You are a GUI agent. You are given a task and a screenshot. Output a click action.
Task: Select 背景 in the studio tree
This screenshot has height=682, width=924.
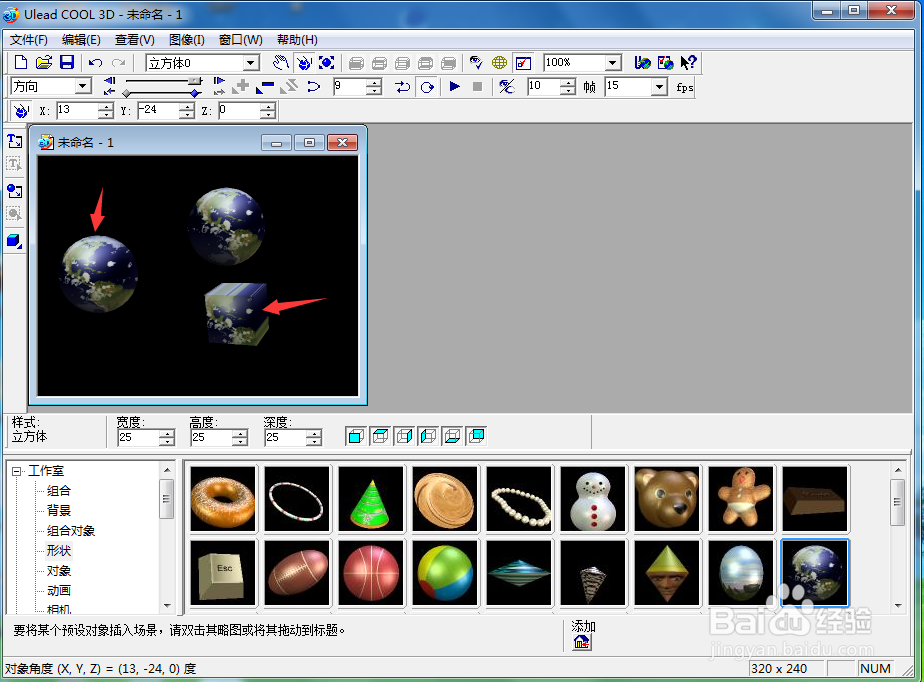click(59, 510)
